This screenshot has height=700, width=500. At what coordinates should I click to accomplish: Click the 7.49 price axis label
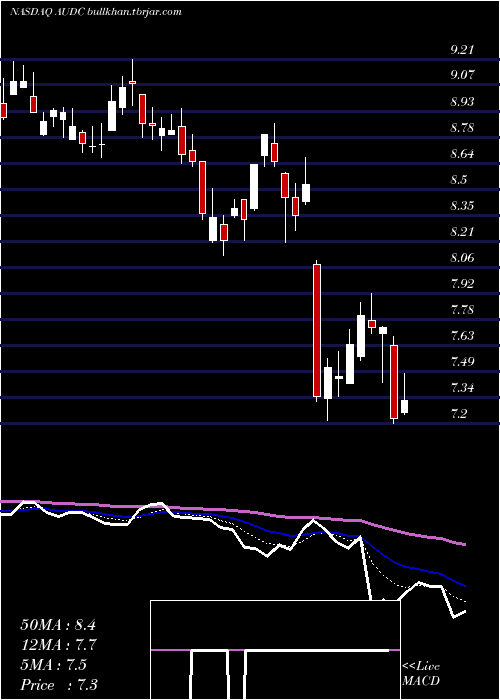[x=462, y=362]
